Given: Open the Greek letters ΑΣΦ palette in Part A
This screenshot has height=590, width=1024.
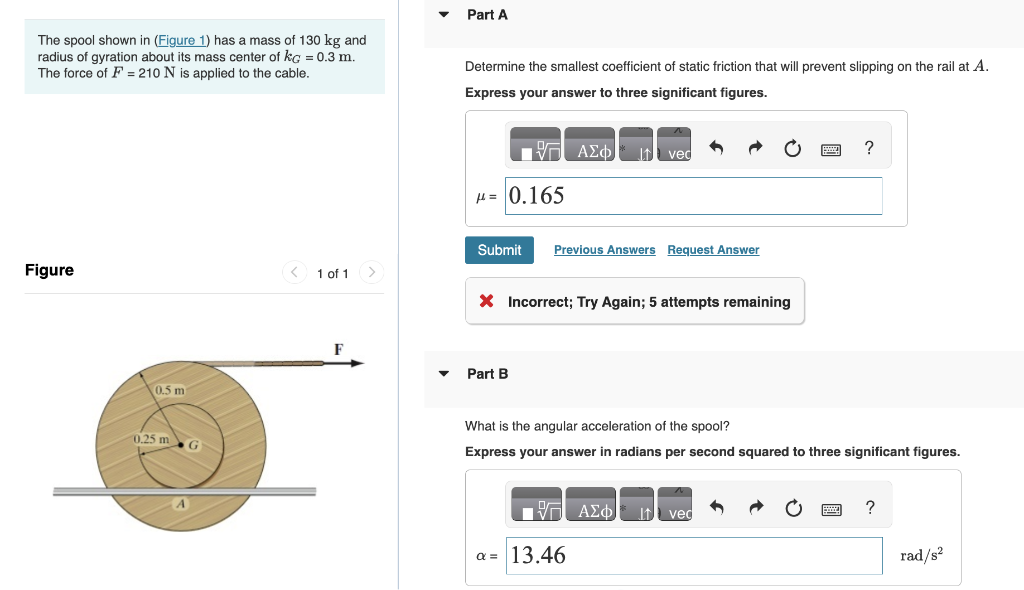Looking at the screenshot, I should (590, 144).
